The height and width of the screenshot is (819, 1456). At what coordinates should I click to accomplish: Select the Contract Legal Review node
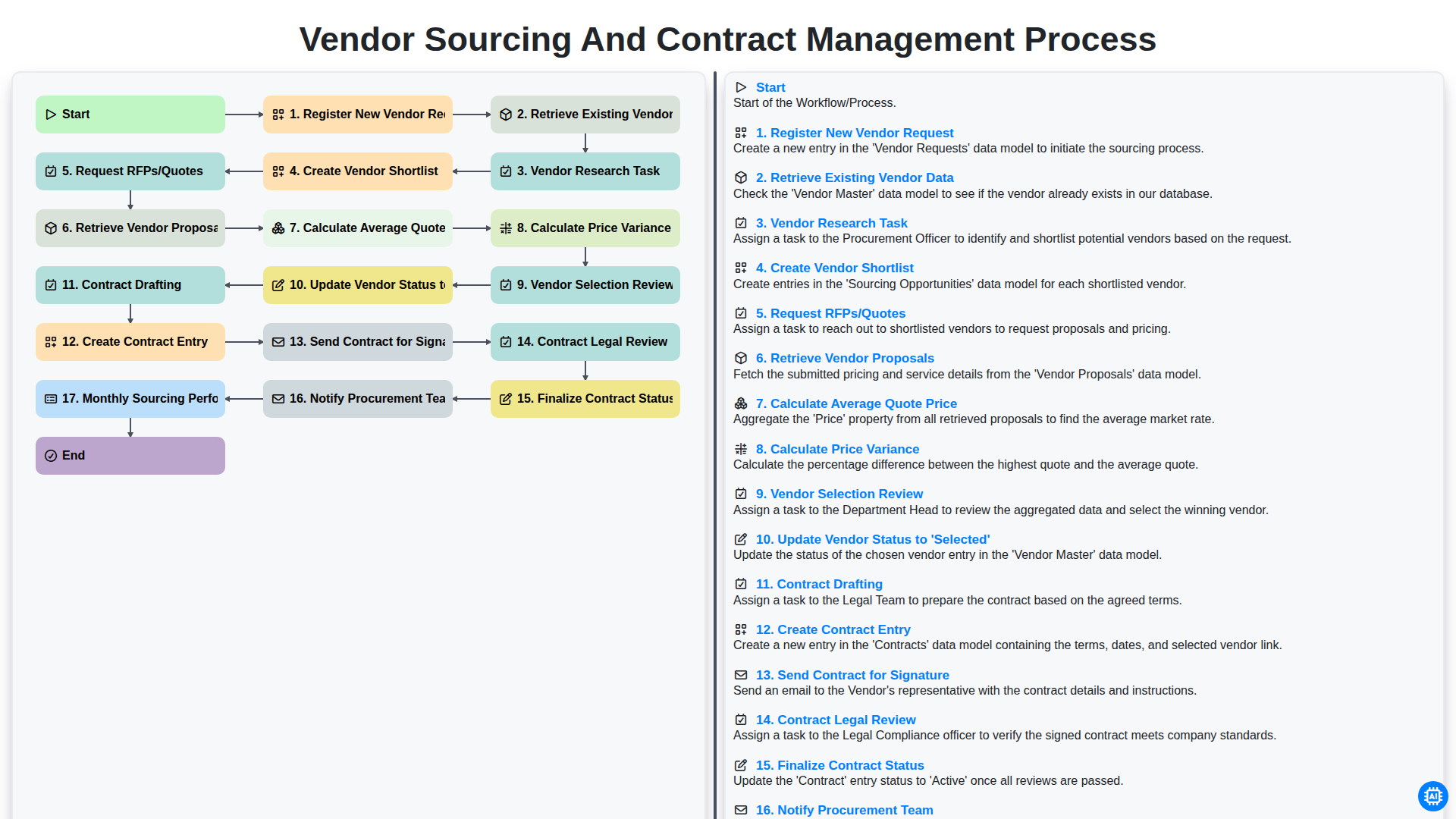point(585,342)
